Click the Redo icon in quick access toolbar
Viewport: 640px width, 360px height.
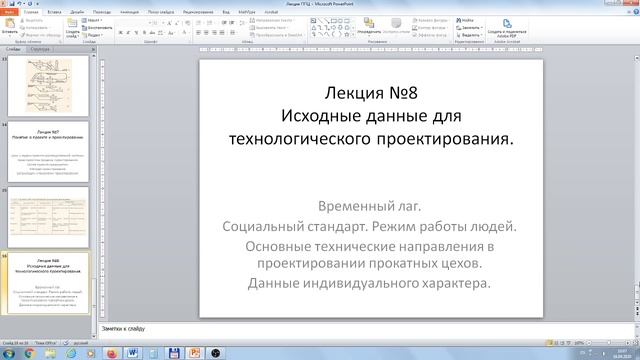tap(30, 4)
